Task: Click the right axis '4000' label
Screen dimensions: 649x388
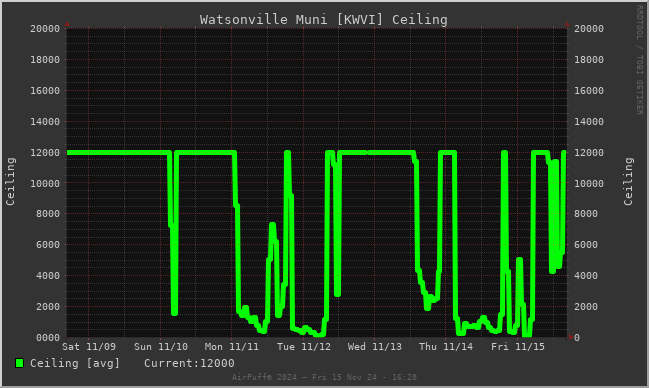Action: [586, 276]
